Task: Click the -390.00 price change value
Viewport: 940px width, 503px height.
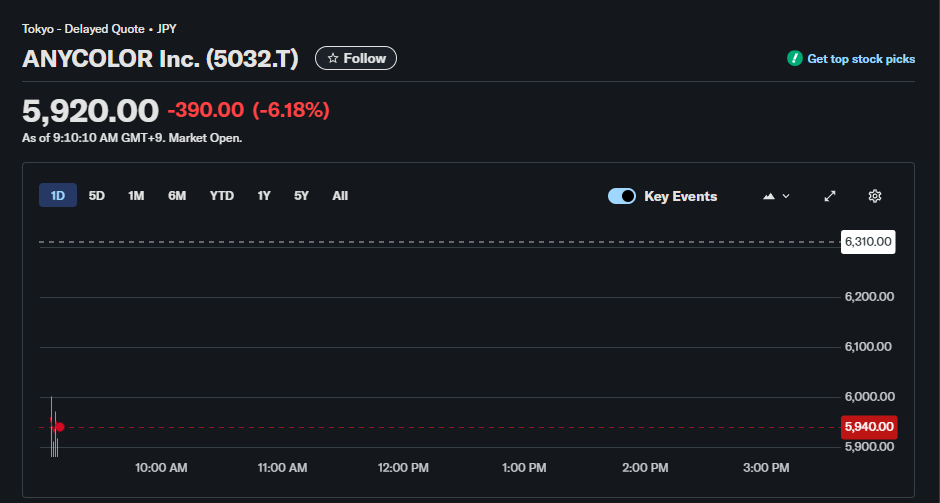Action: pos(206,110)
